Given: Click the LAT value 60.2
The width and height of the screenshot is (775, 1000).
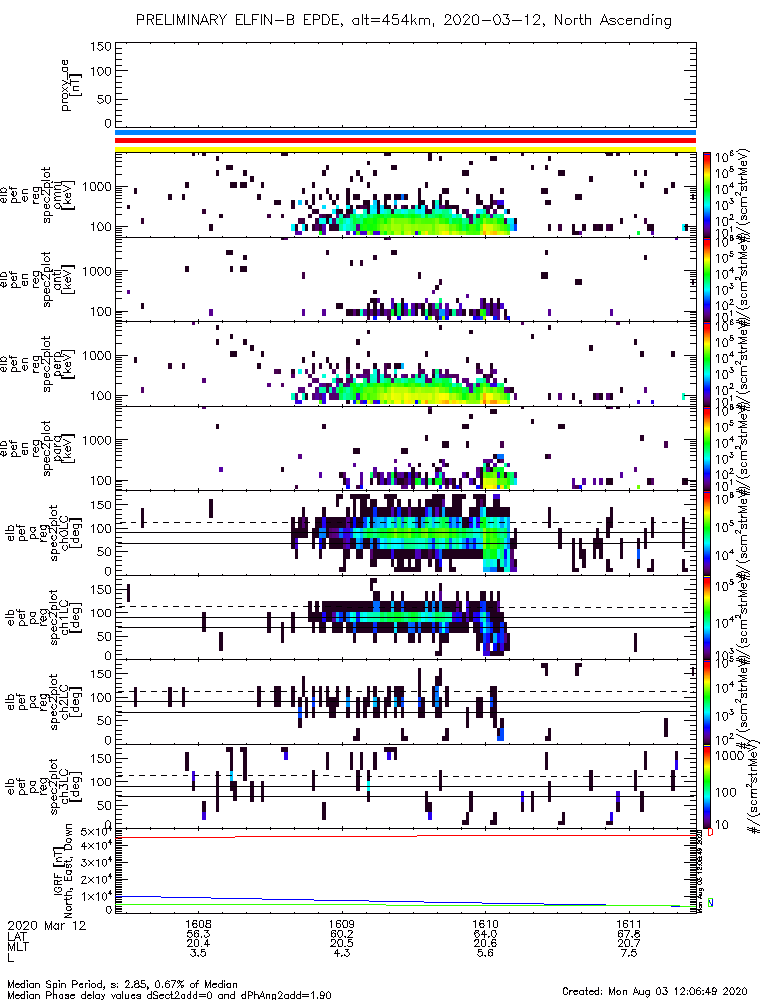Looking at the screenshot, I should (x=342, y=935).
